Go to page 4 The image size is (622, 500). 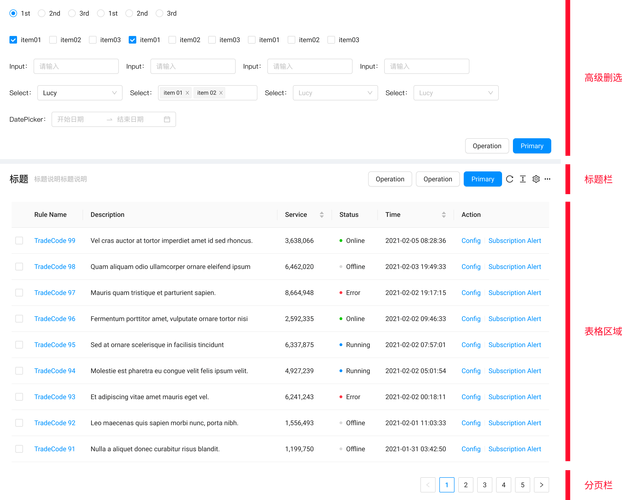pos(503,485)
